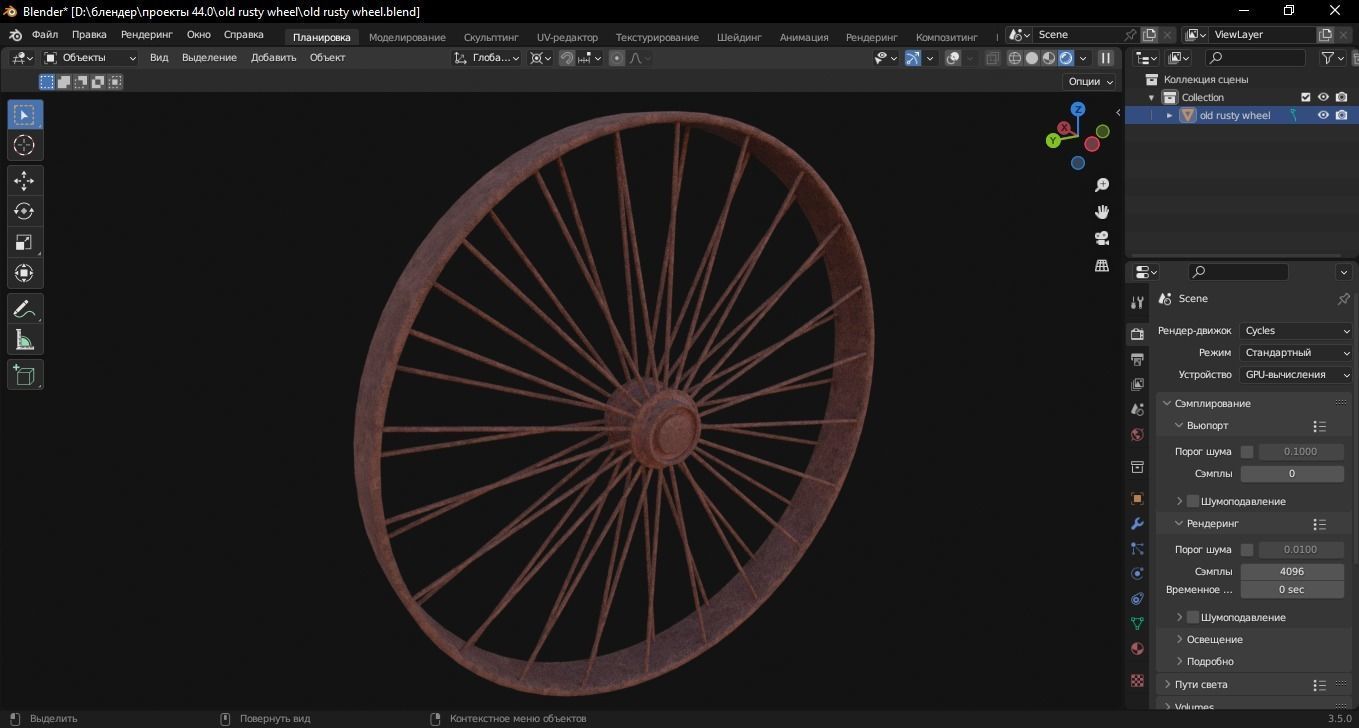This screenshot has height=728, width=1359.
Task: Activate the Rotate tool
Action: (24, 211)
